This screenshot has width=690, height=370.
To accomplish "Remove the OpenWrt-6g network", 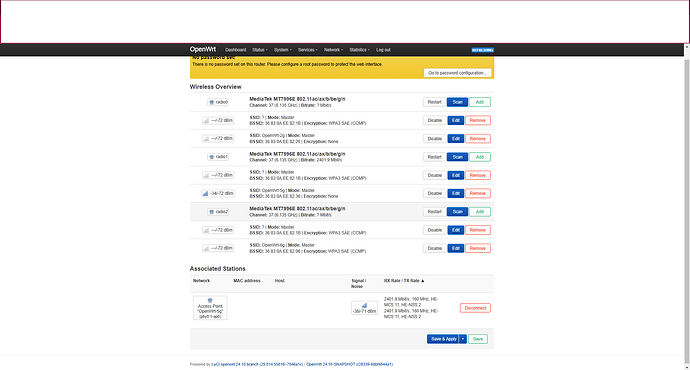I will point(477,248).
